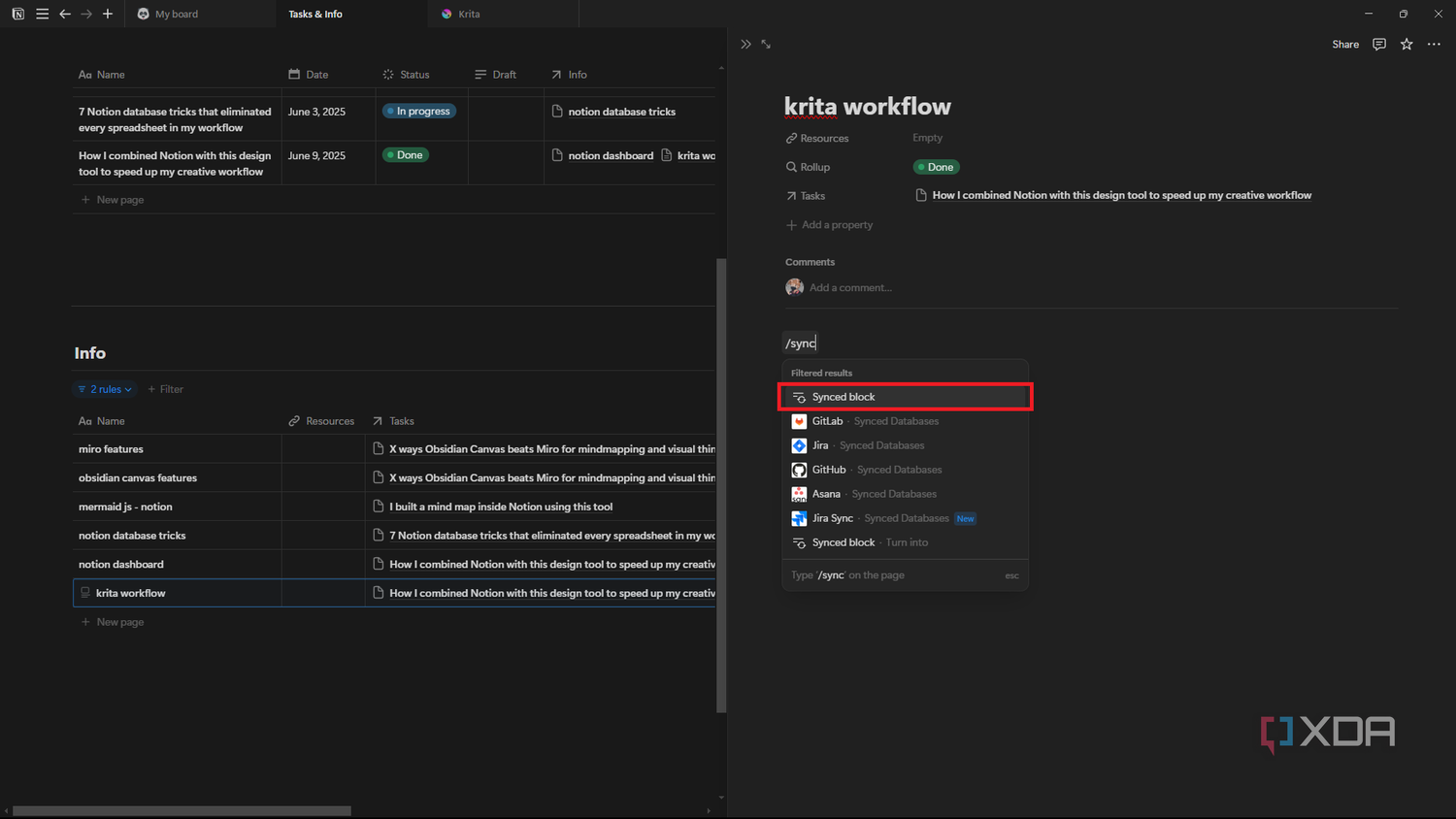Choose GitHub synced databases entry

pyautogui.click(x=905, y=470)
